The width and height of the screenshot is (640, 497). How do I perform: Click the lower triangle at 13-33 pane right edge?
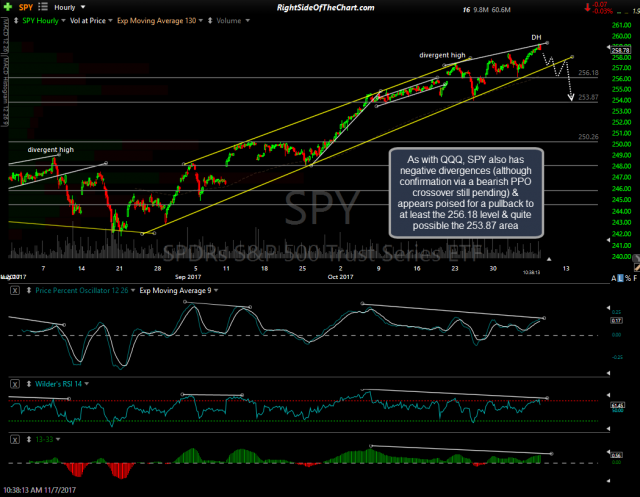(609, 481)
